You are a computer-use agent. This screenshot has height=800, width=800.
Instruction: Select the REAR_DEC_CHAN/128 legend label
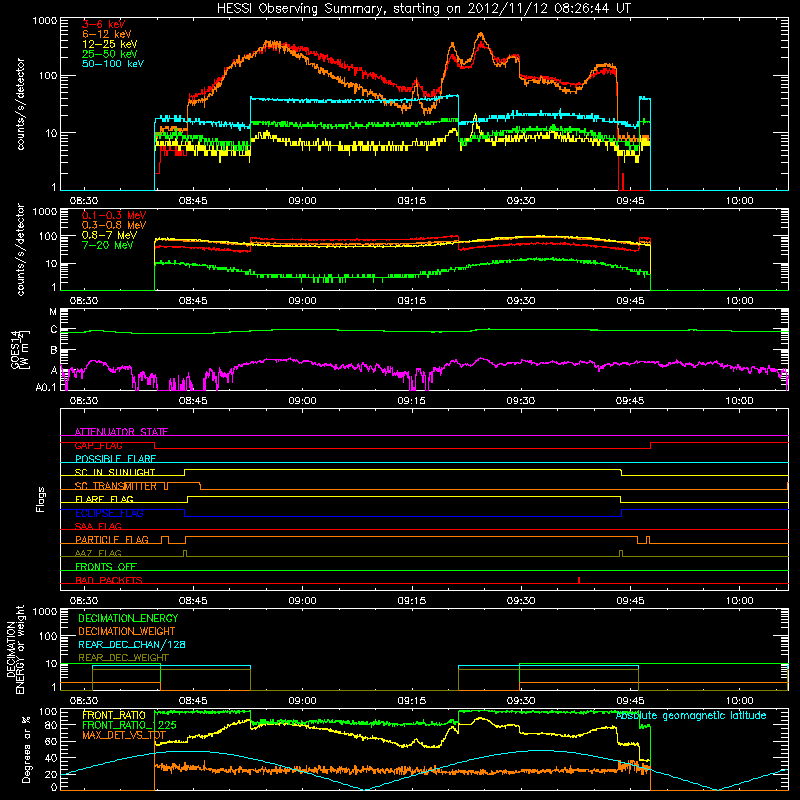click(132, 645)
